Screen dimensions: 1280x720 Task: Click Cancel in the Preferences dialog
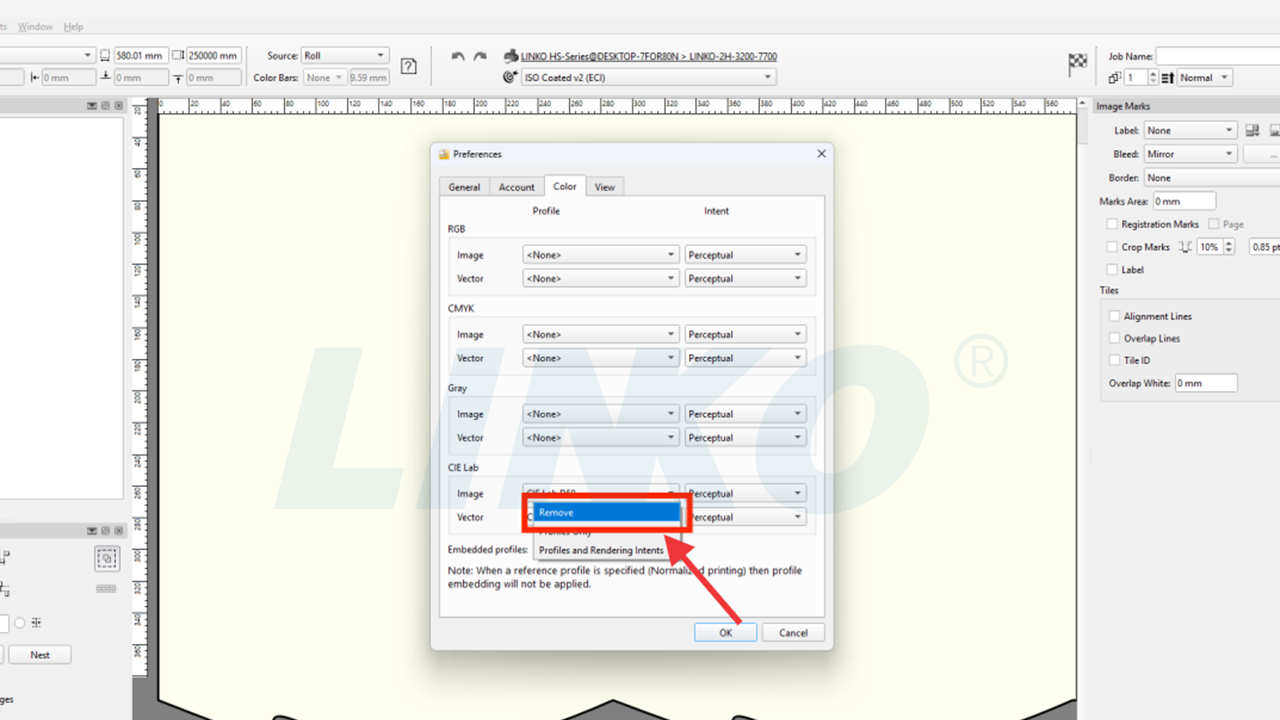793,633
